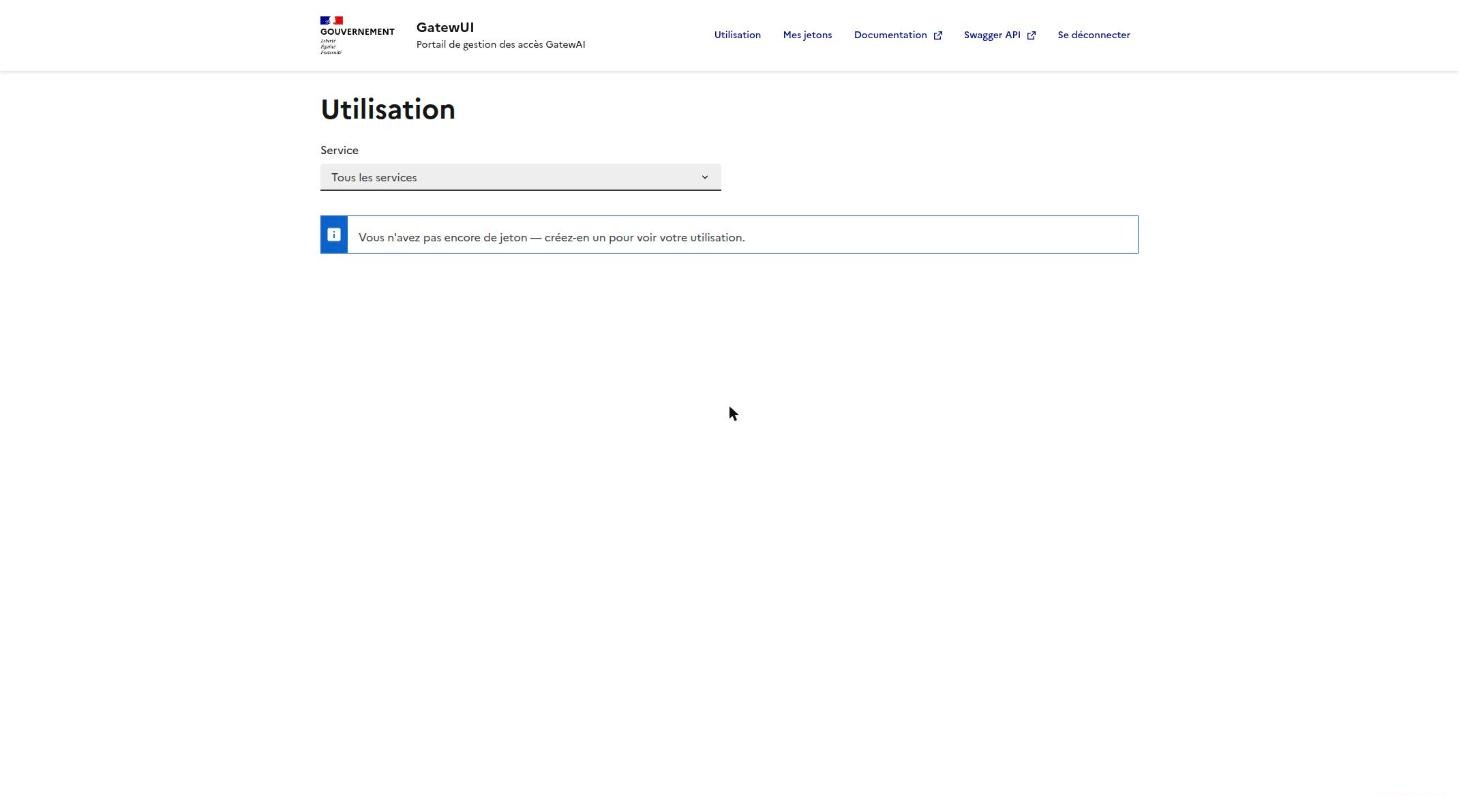Click the external-link icon beside Documentation
The height and width of the screenshot is (812, 1459).
(x=937, y=35)
